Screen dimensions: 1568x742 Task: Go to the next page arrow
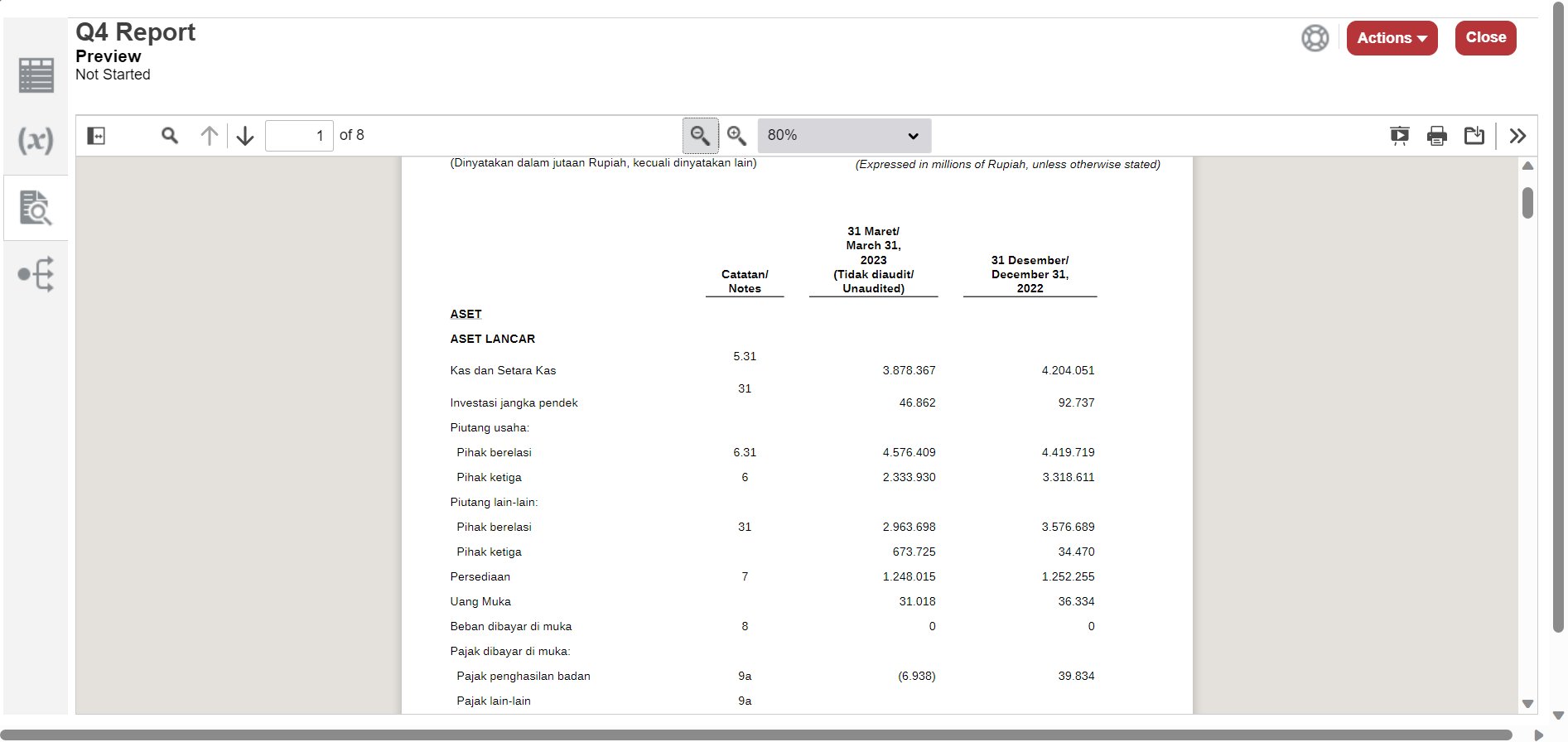pyautogui.click(x=245, y=136)
